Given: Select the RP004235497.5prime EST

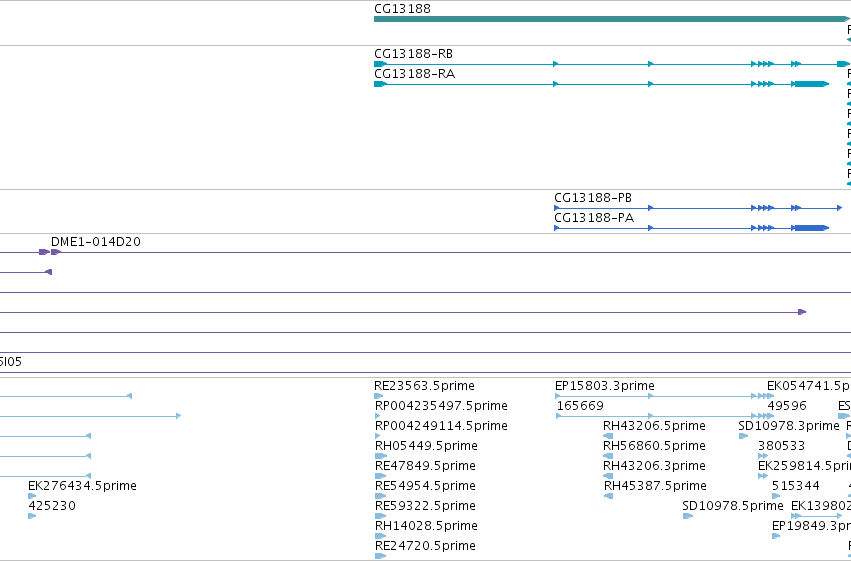Looking at the screenshot, I should click(x=441, y=406).
